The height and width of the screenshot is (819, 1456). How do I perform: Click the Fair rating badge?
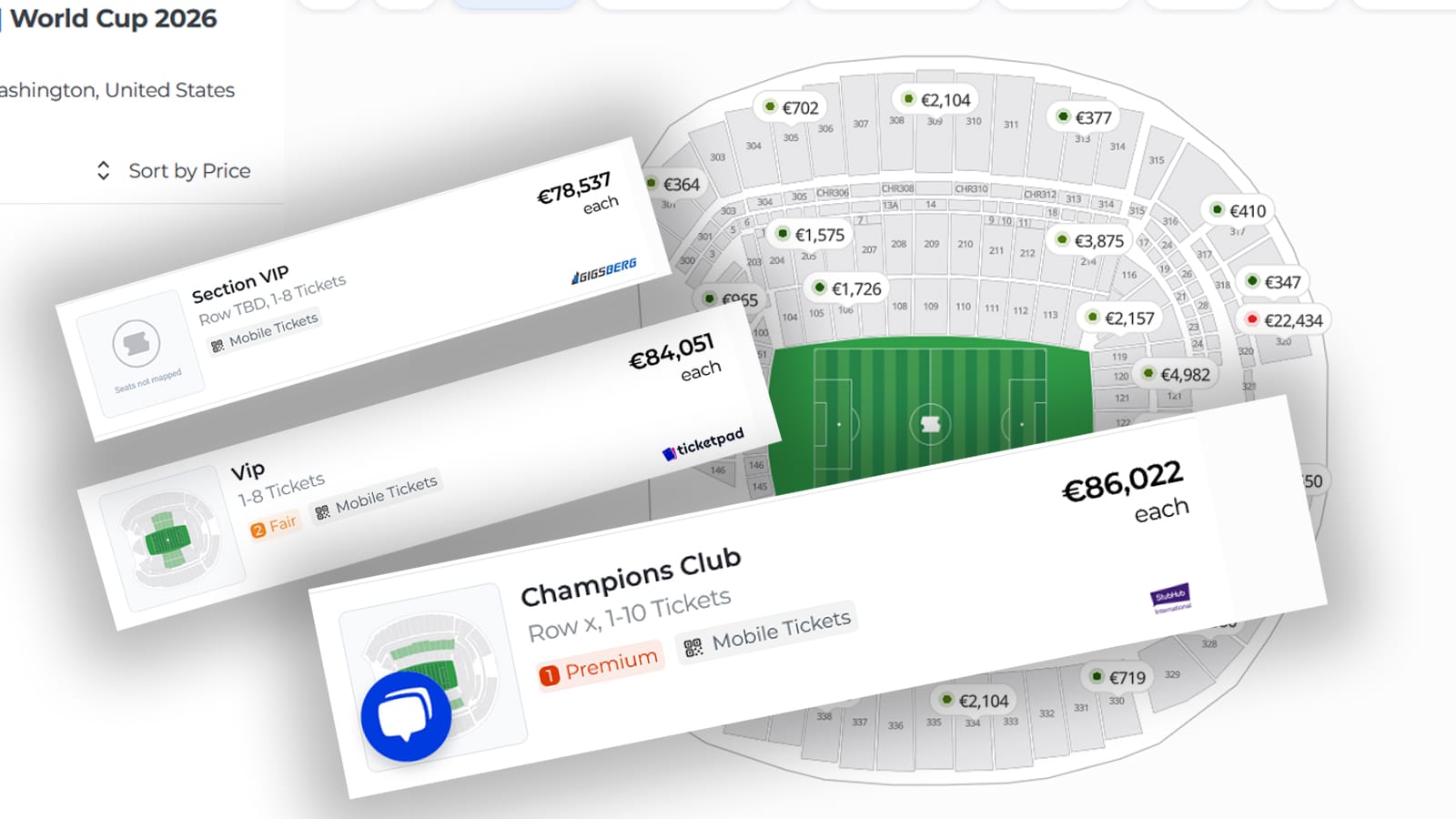274,525
